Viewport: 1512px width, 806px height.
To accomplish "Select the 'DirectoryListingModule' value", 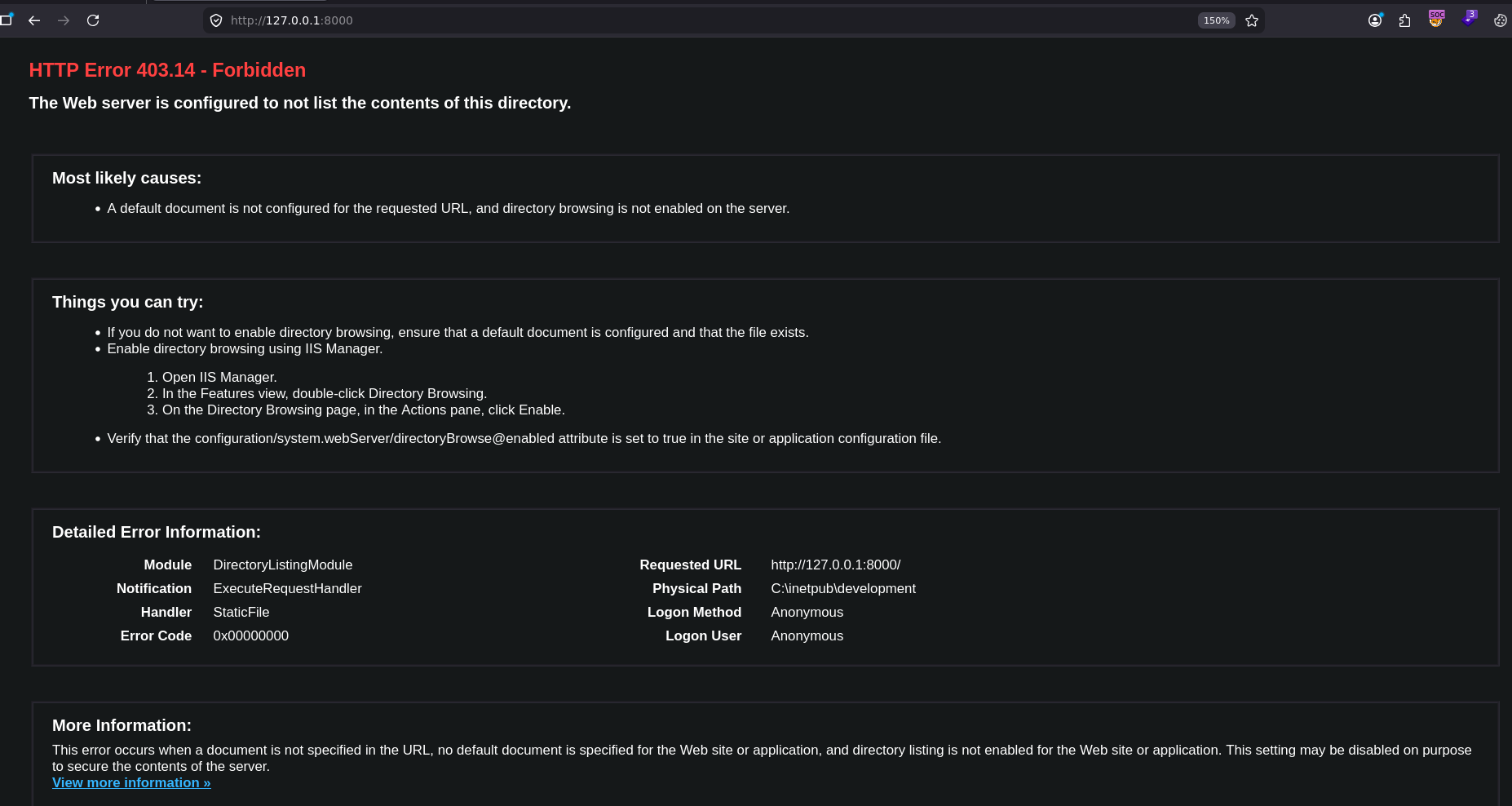I will point(283,565).
